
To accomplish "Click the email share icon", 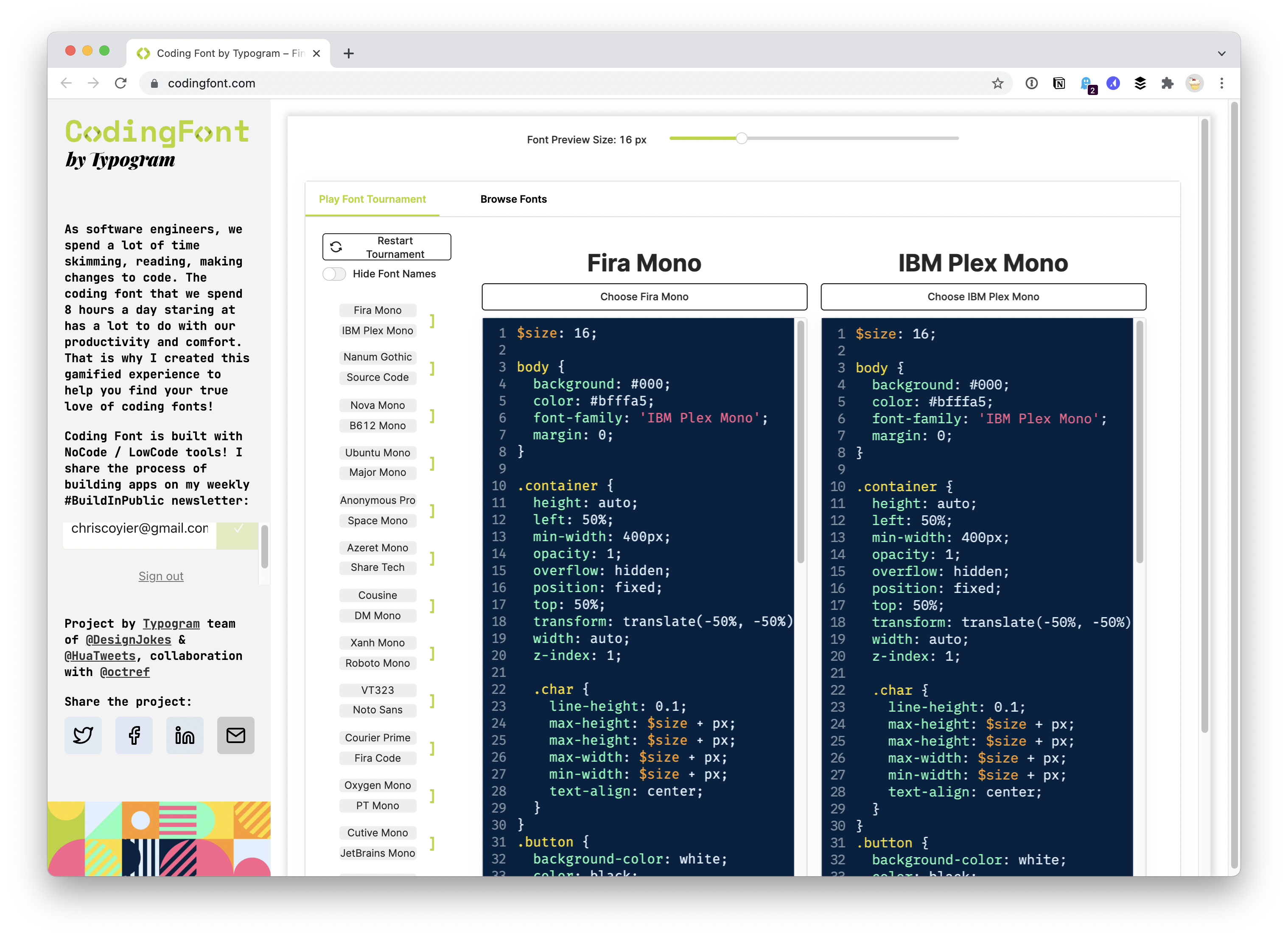I will click(236, 735).
